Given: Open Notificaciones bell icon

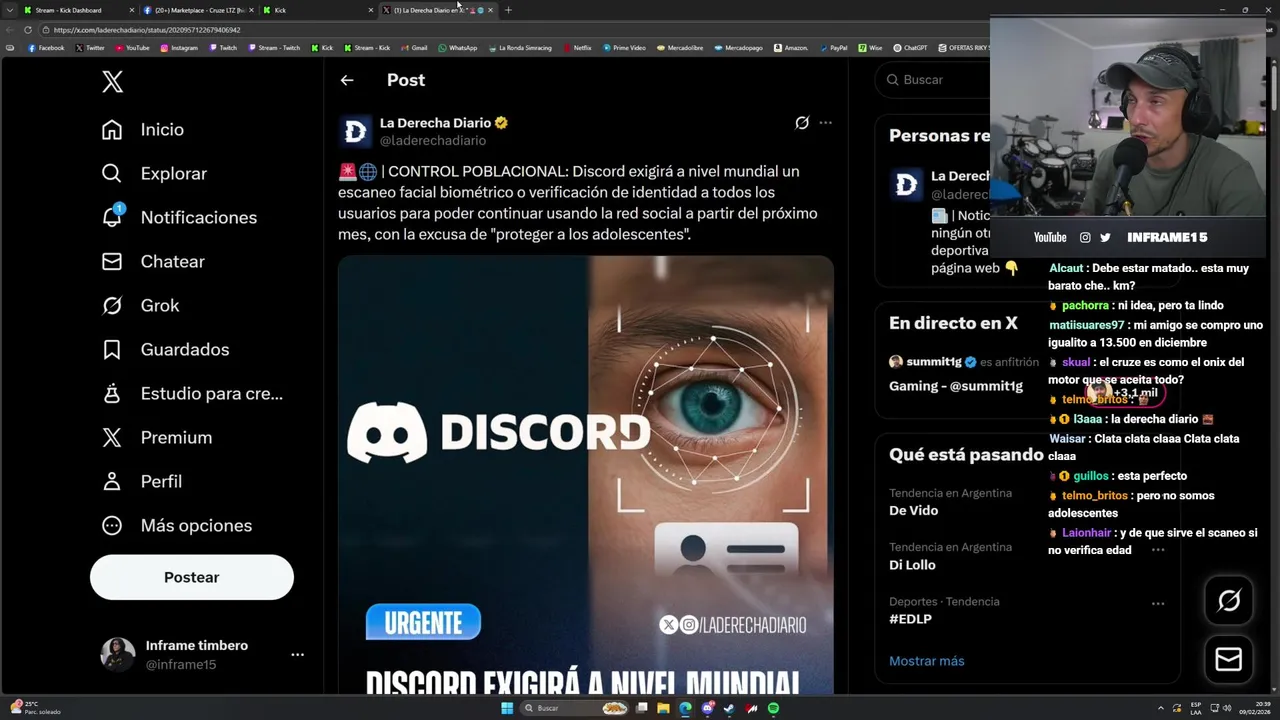Looking at the screenshot, I should (112, 217).
